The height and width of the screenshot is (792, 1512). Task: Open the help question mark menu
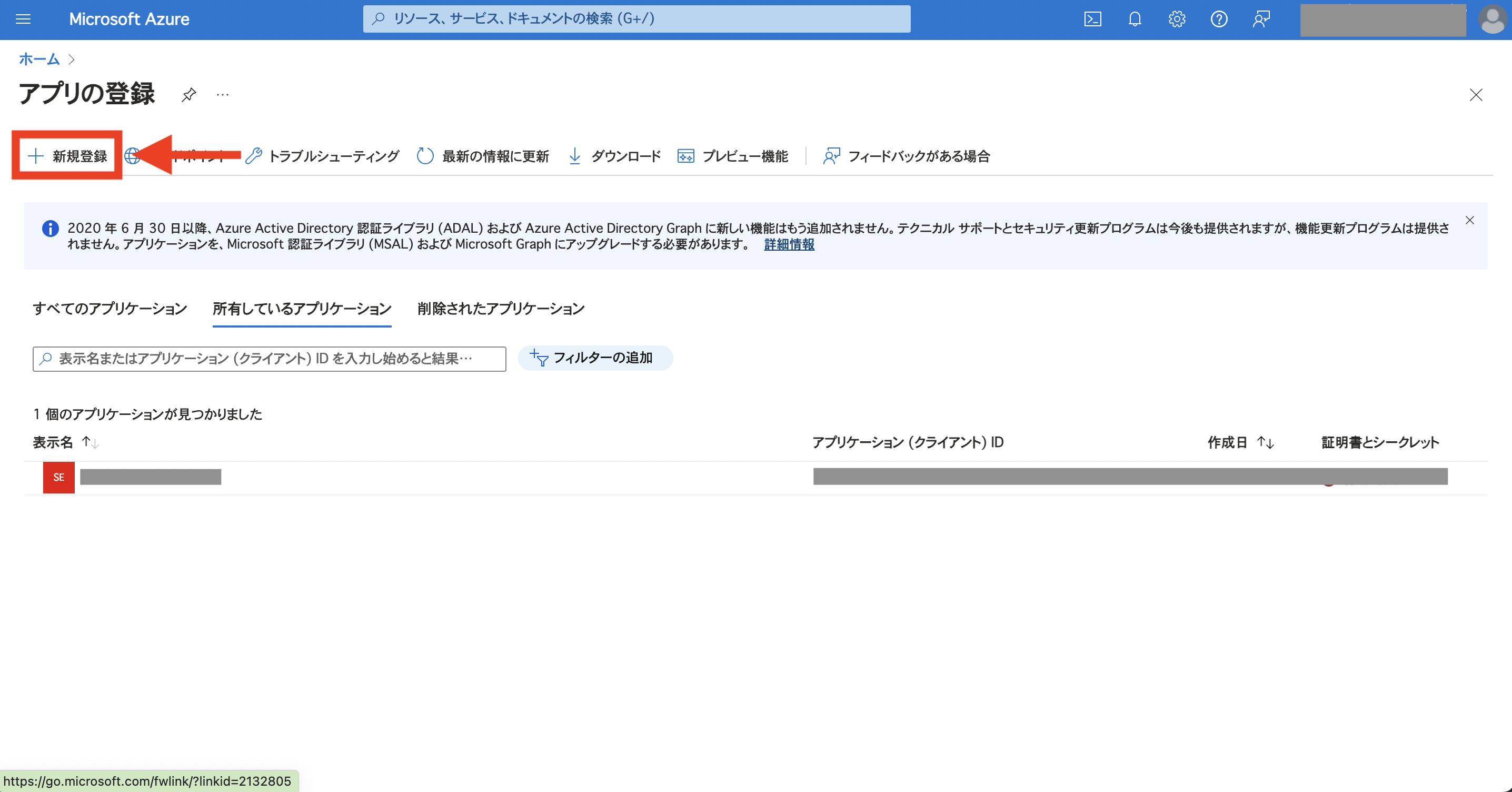click(x=1219, y=19)
